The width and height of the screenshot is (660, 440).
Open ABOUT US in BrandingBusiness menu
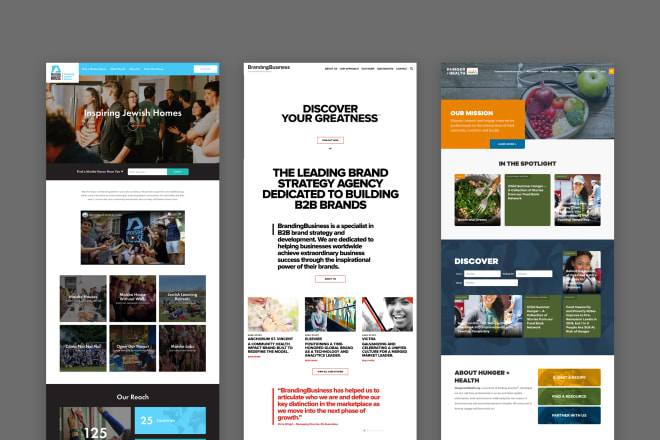click(x=331, y=69)
